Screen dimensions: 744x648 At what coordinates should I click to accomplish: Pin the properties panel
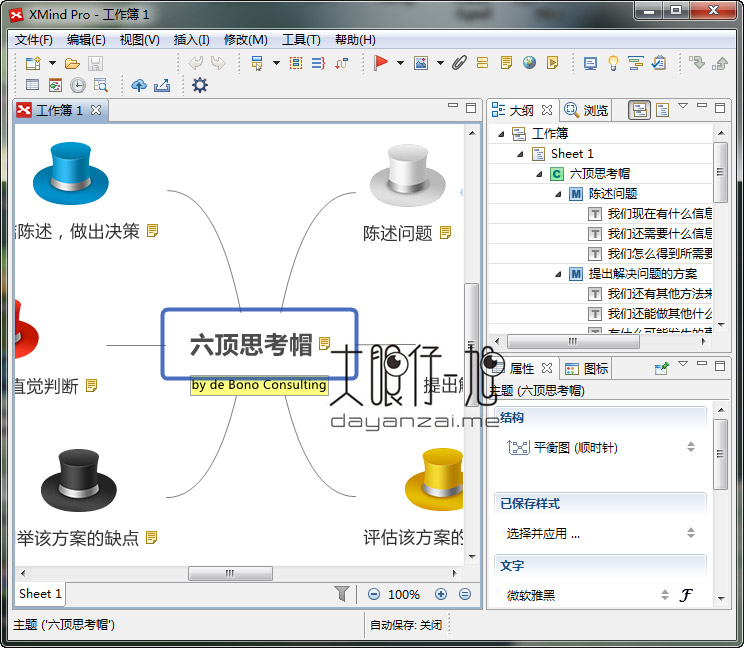[661, 368]
